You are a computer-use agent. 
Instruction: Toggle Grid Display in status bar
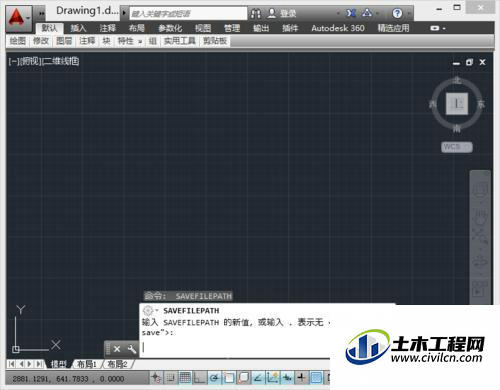(x=185, y=378)
